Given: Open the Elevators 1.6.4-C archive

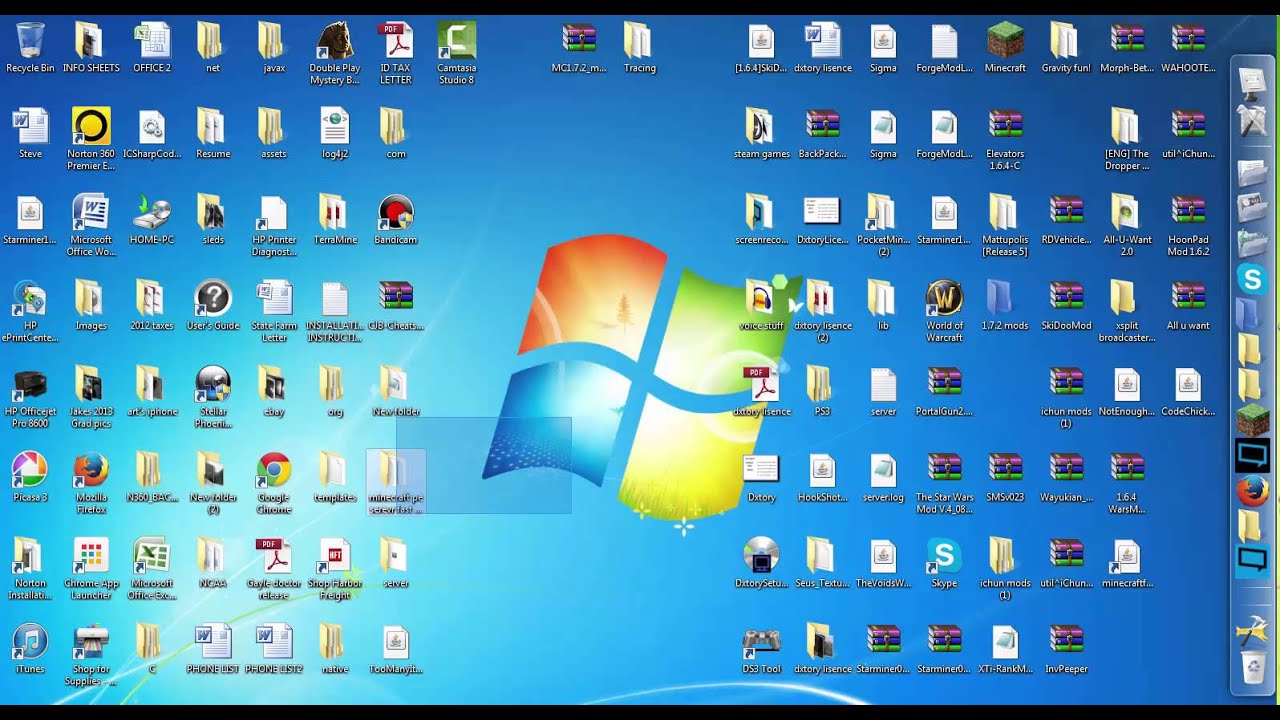Looking at the screenshot, I should click(1005, 139).
